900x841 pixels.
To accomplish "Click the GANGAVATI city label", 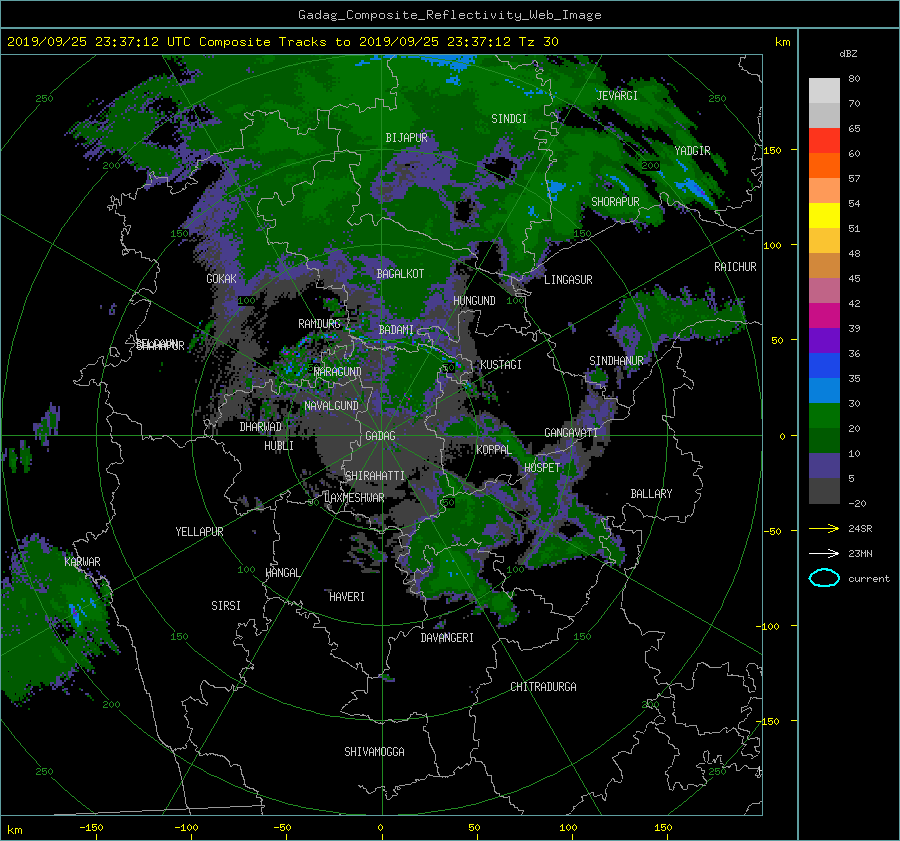I will pos(571,433).
